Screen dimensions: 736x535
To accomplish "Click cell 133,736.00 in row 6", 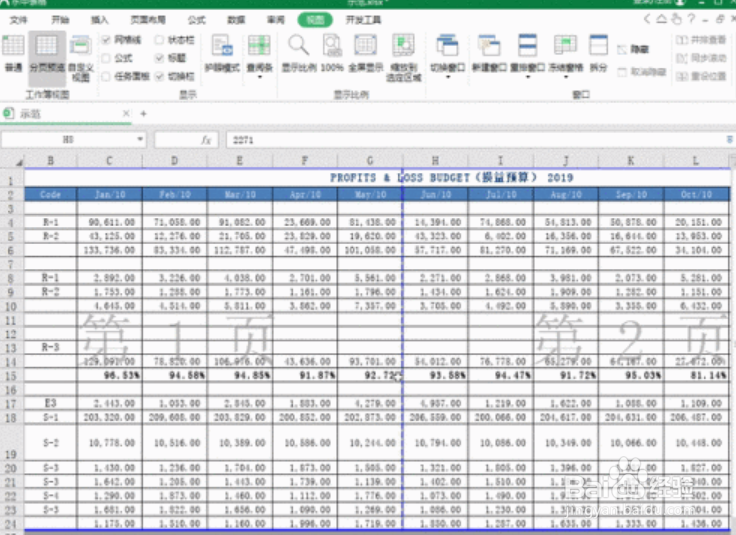I will tap(109, 250).
